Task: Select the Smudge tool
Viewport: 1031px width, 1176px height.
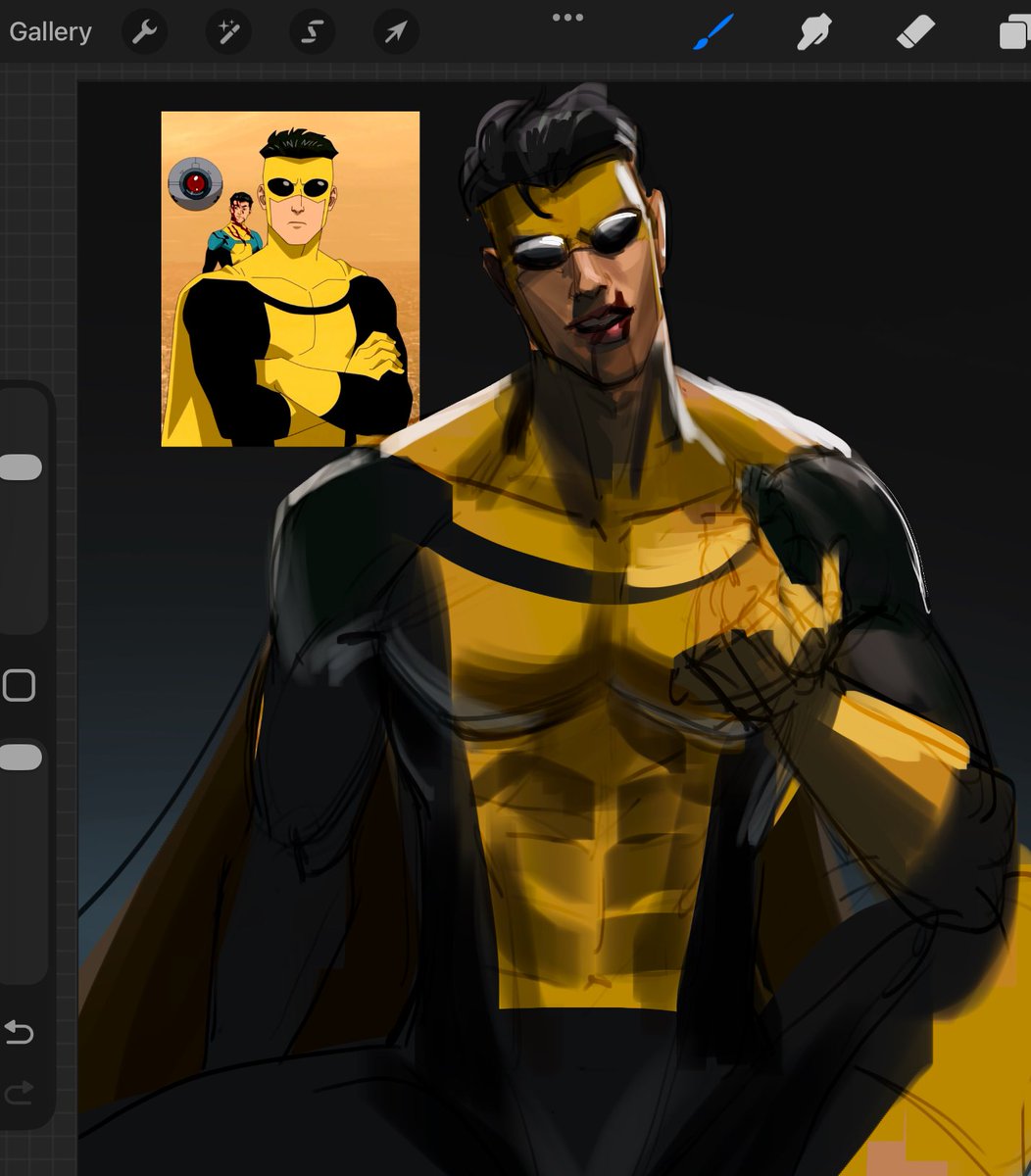Action: pos(815,32)
